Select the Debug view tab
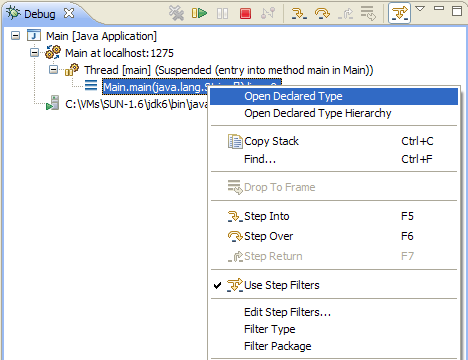The image size is (468, 360). point(40,14)
